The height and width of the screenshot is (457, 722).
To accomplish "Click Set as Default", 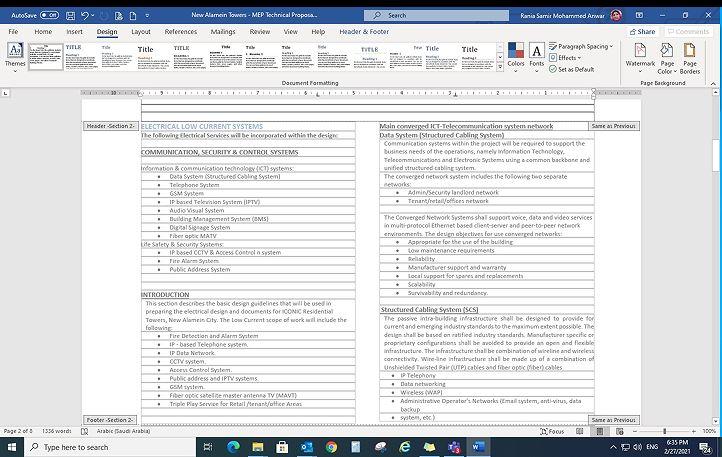I will (x=571, y=70).
